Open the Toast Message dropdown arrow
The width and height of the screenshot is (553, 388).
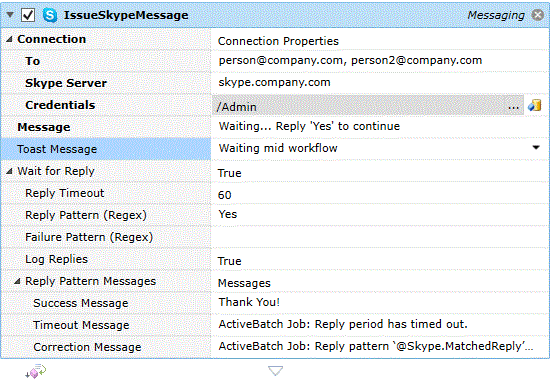(536, 147)
